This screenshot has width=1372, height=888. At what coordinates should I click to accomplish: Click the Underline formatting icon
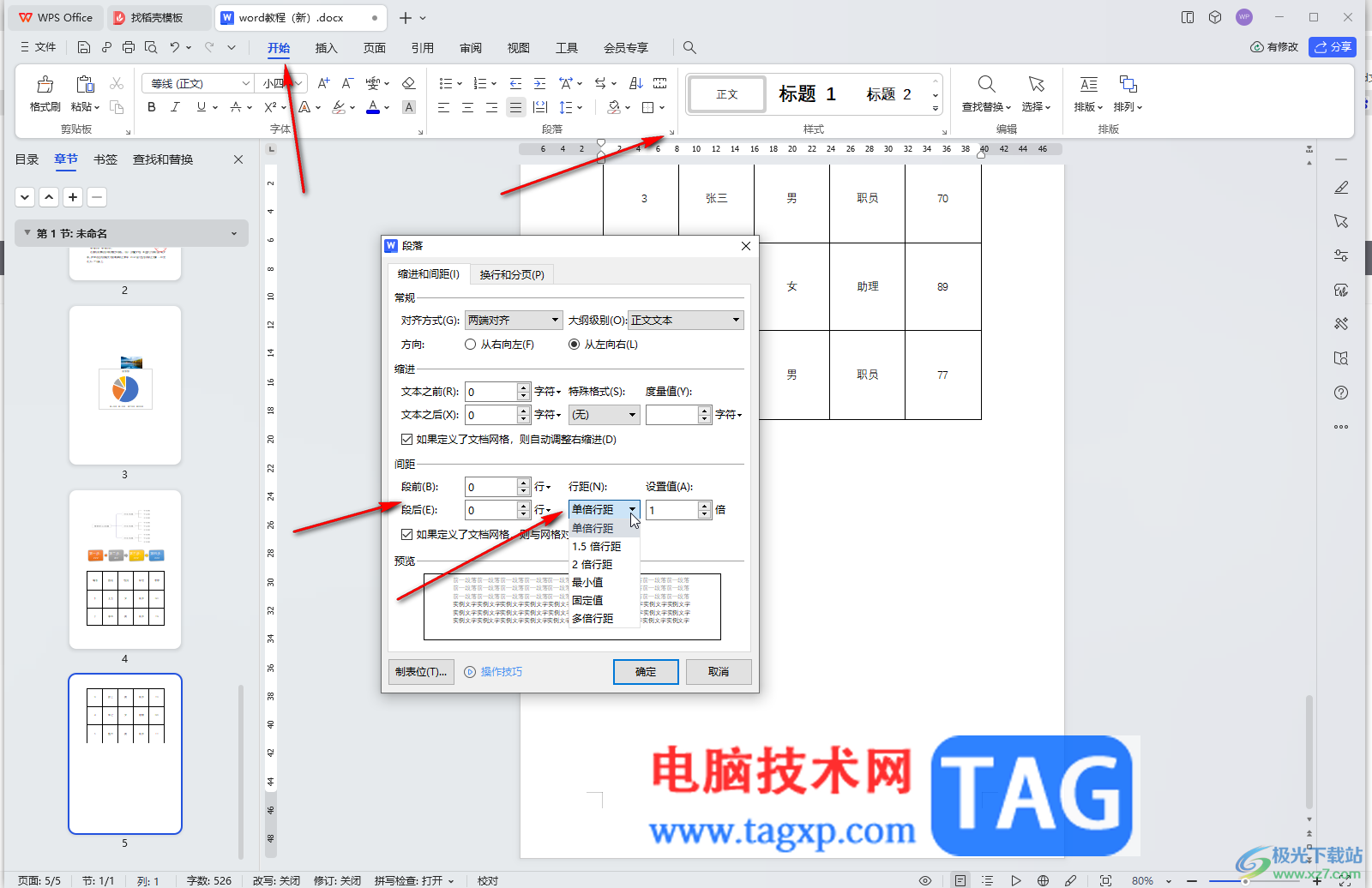pos(202,107)
